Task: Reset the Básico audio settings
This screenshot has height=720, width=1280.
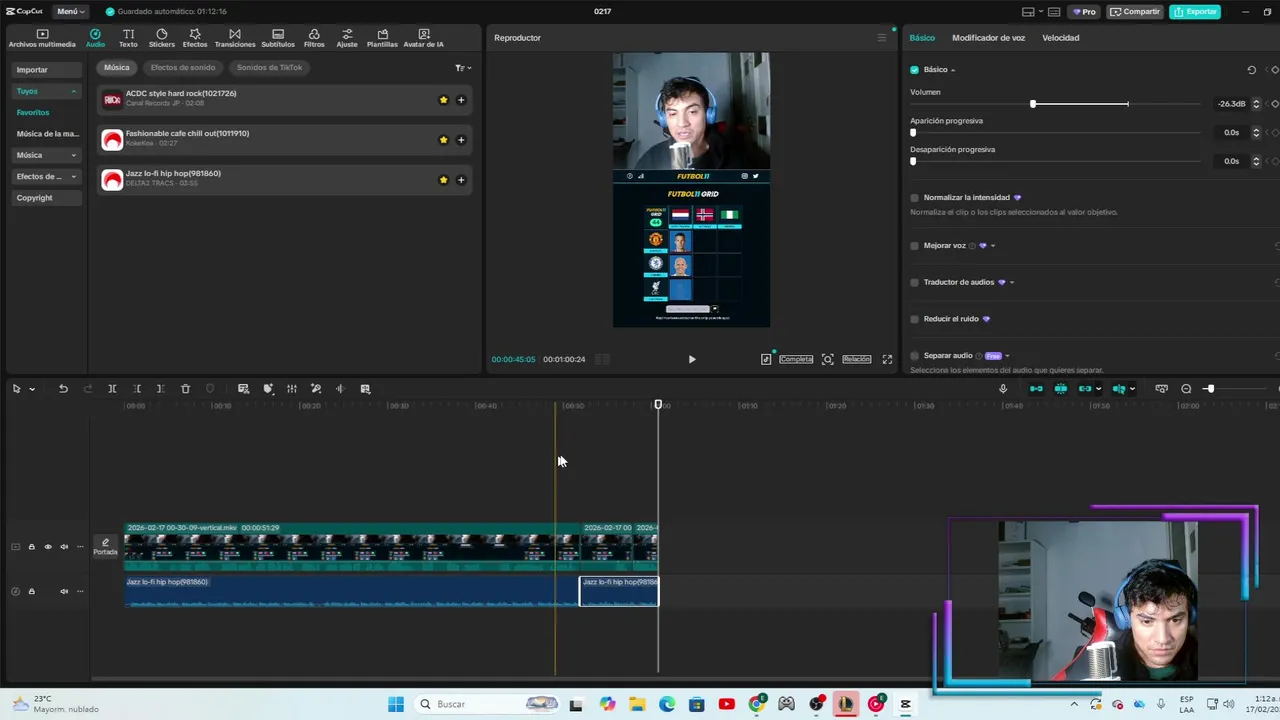Action: (1251, 70)
